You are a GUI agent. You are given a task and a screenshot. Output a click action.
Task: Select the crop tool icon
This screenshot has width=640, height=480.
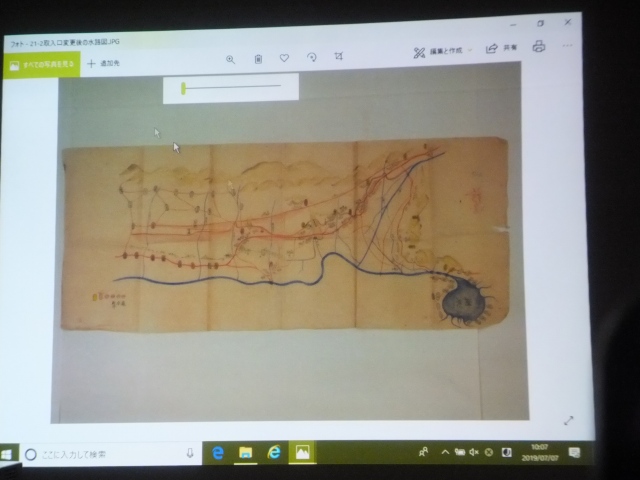(x=338, y=56)
